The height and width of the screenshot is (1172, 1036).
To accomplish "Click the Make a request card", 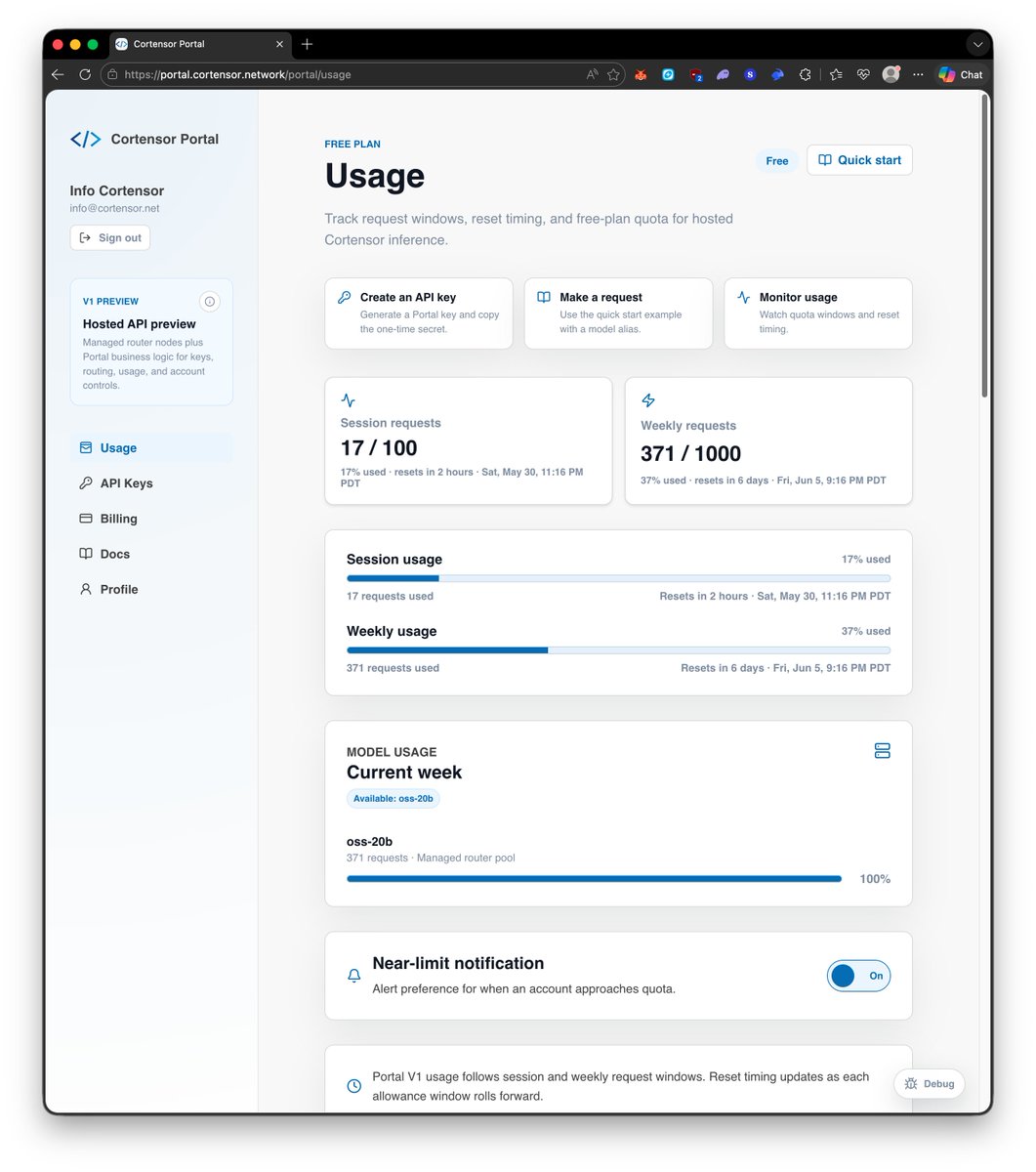I will point(618,314).
